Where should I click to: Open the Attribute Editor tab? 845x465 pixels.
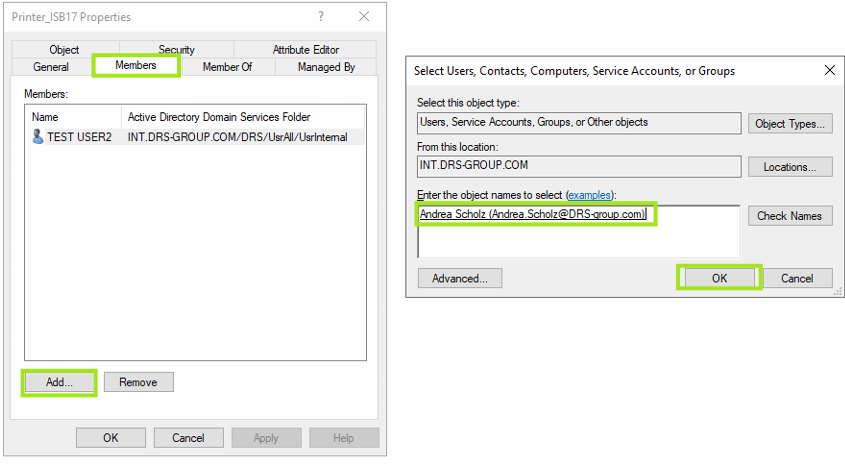305,50
